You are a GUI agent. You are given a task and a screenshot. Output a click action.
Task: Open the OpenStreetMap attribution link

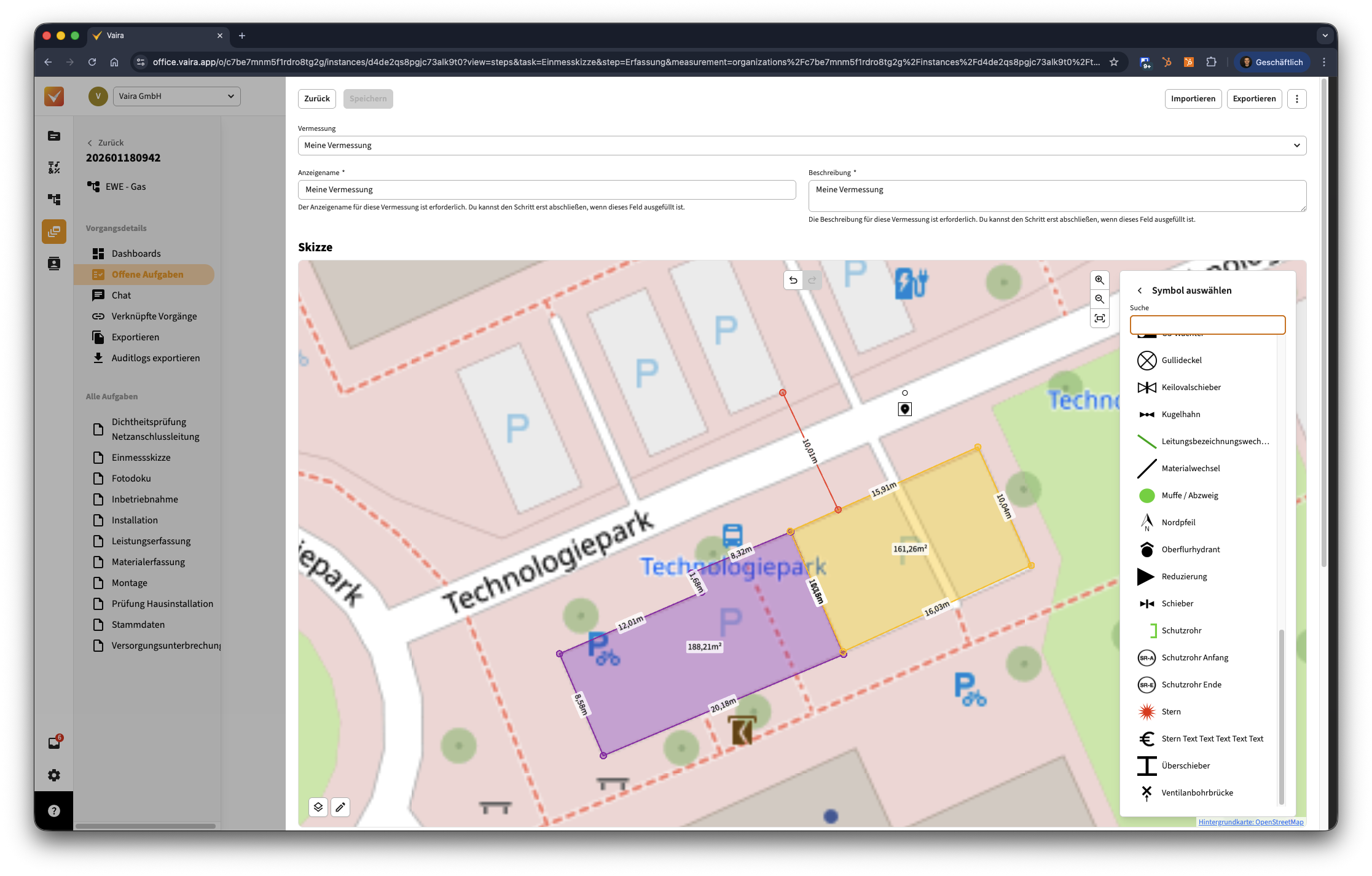[x=1250, y=822]
